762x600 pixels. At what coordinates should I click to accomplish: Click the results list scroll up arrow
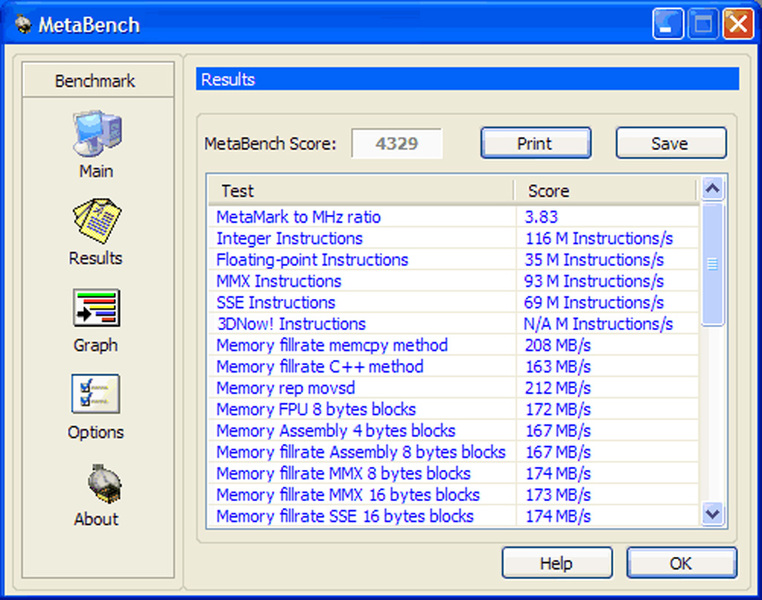[712, 189]
